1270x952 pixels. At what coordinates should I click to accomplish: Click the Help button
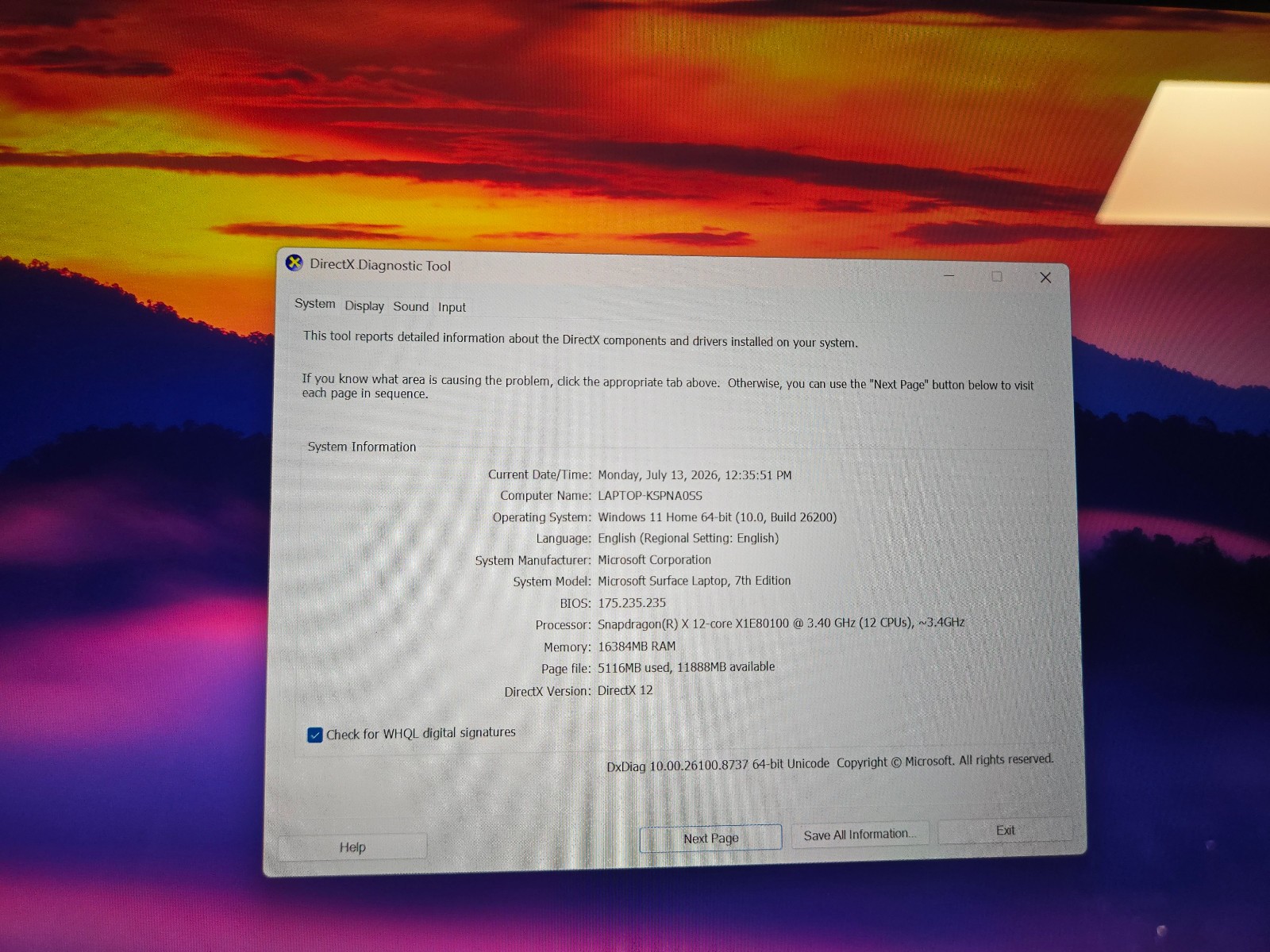352,847
